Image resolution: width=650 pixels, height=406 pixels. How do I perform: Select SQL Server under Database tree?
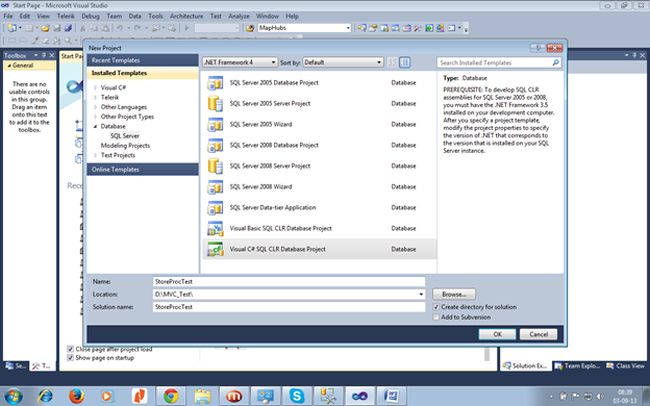point(125,136)
